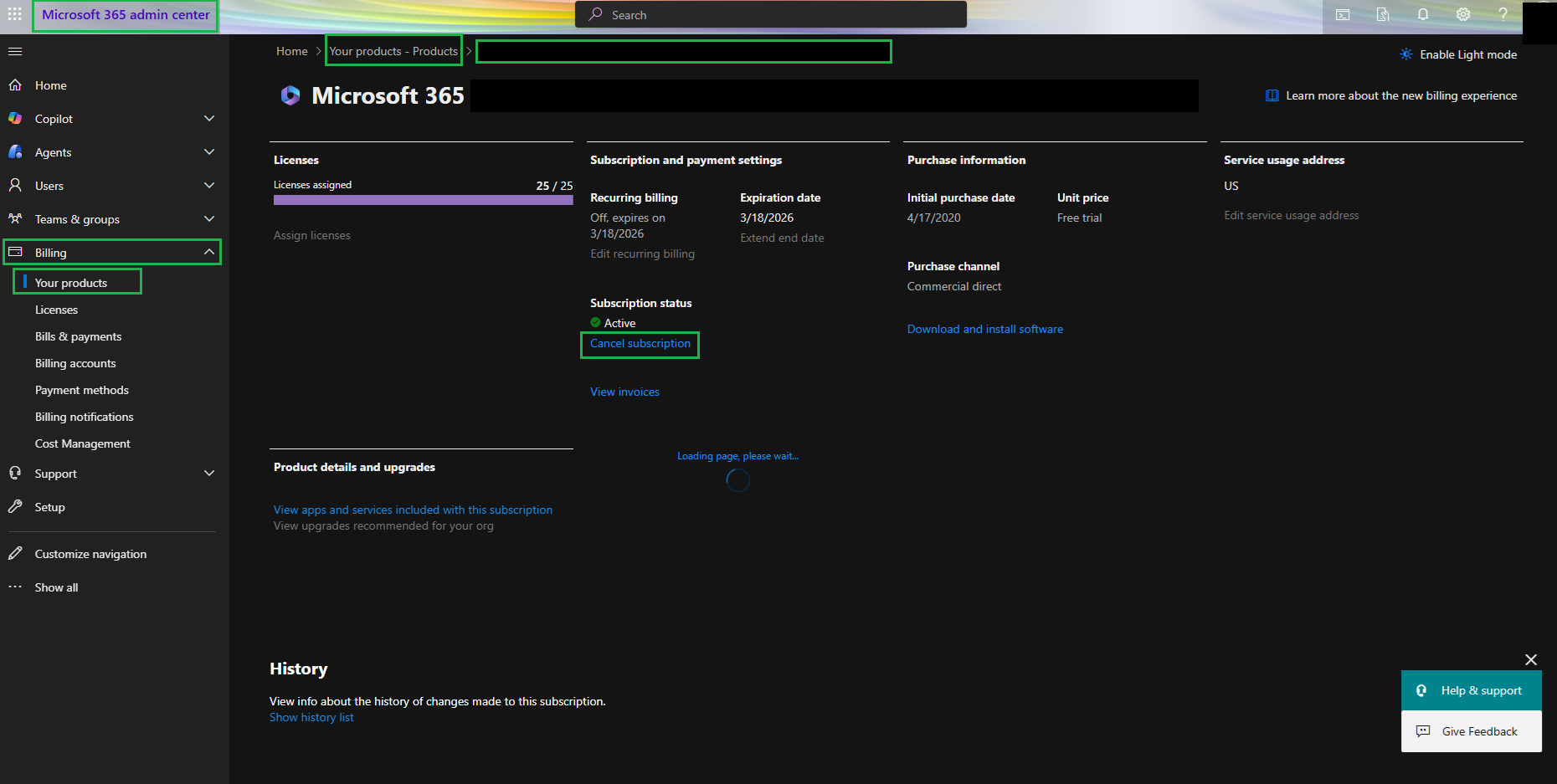Click the green Active status icon
Screen dimensions: 1557x784
click(x=595, y=322)
